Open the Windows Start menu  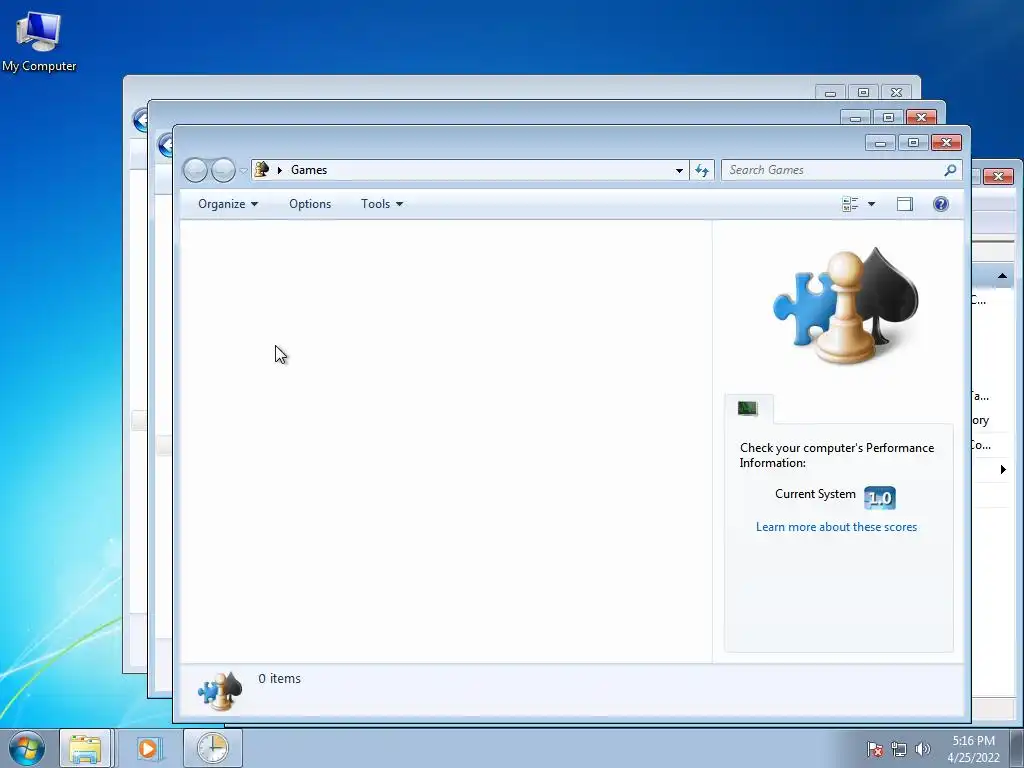[x=27, y=748]
